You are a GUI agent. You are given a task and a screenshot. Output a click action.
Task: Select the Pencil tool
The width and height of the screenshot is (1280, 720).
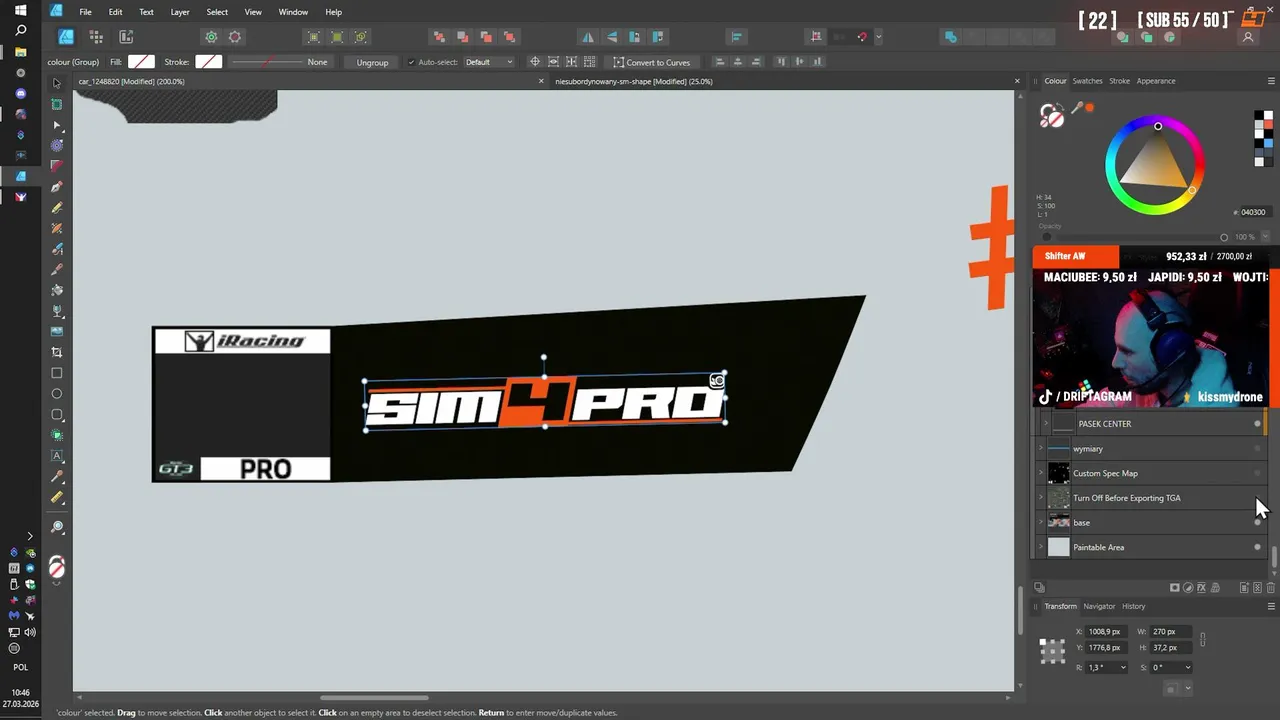click(57, 208)
